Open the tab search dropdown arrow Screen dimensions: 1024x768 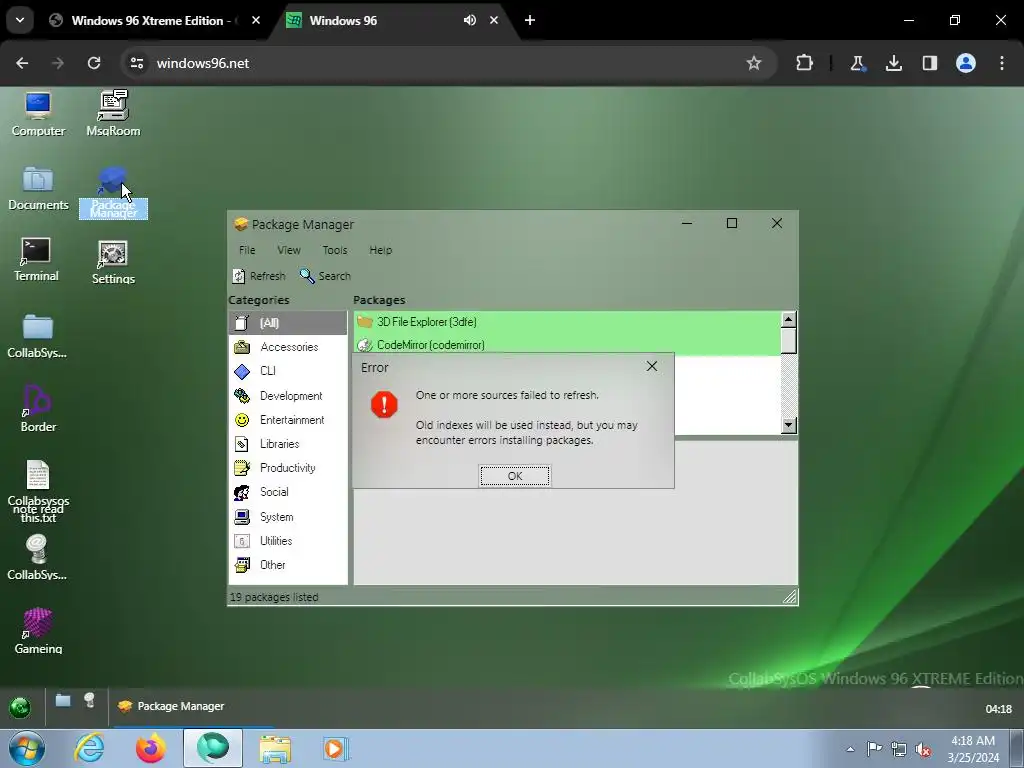[x=20, y=20]
